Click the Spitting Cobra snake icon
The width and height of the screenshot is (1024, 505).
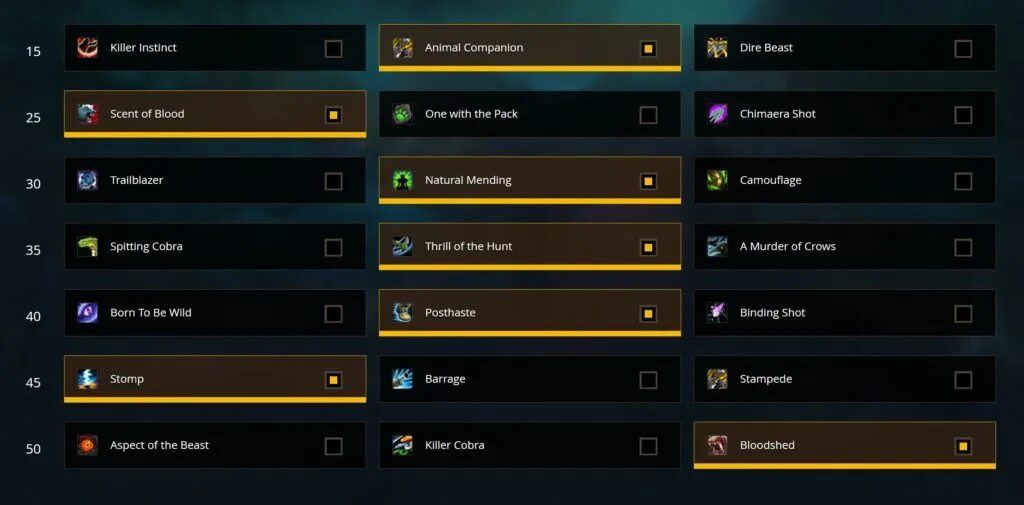(88, 246)
